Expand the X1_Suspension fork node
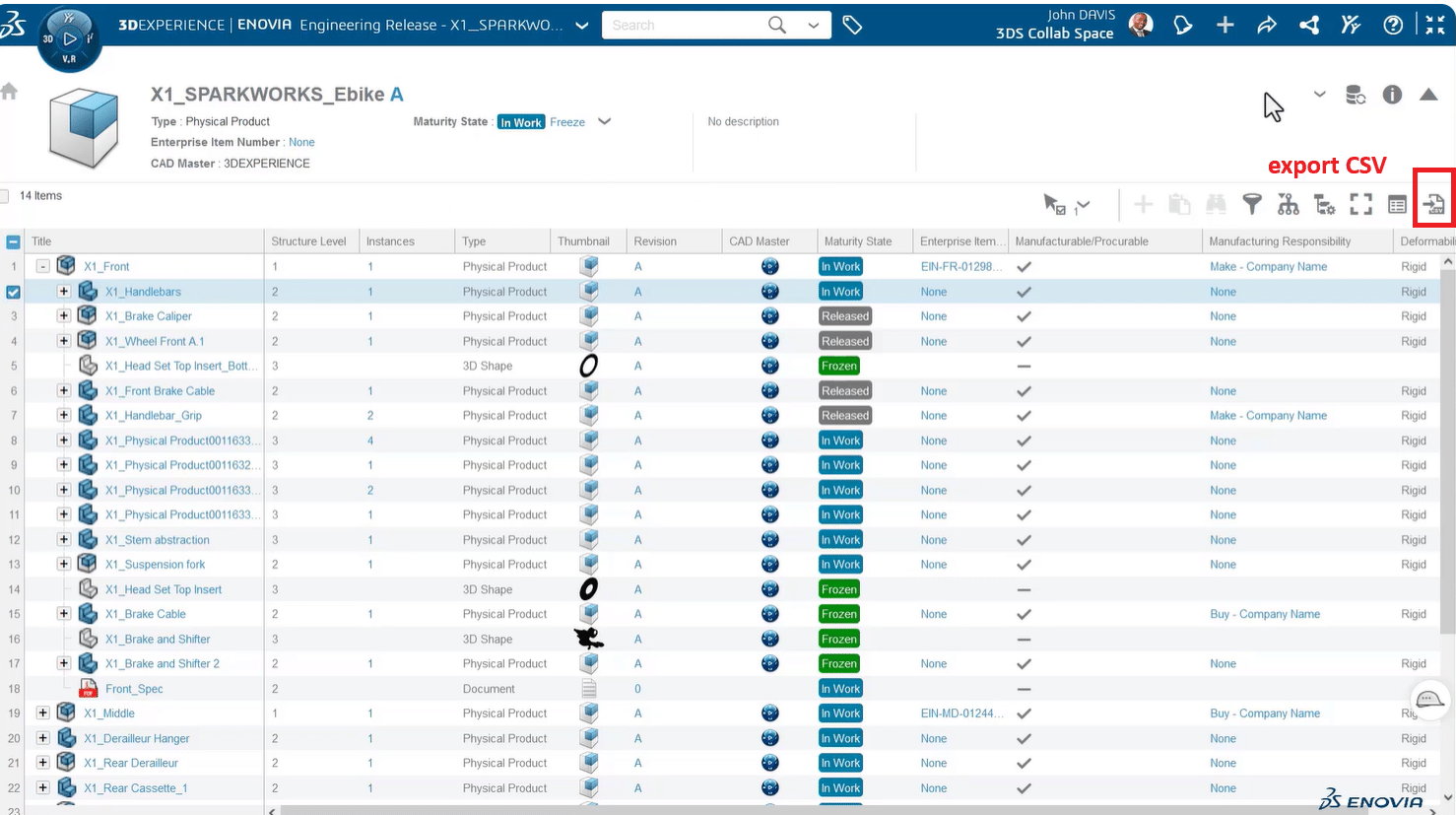This screenshot has height=815, width=1456. [x=63, y=565]
